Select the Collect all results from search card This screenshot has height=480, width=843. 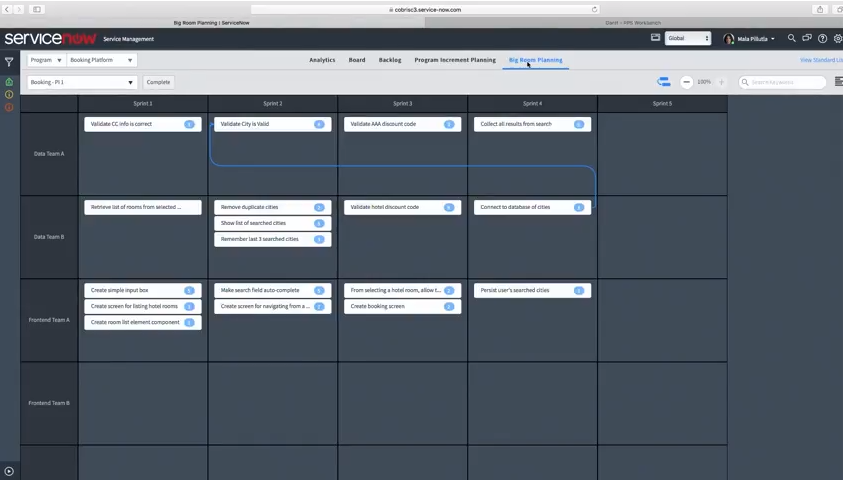click(532, 124)
